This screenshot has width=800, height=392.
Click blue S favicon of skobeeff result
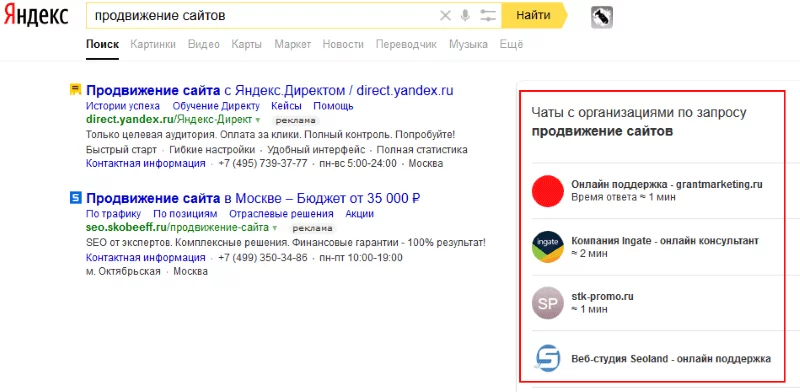(x=75, y=198)
